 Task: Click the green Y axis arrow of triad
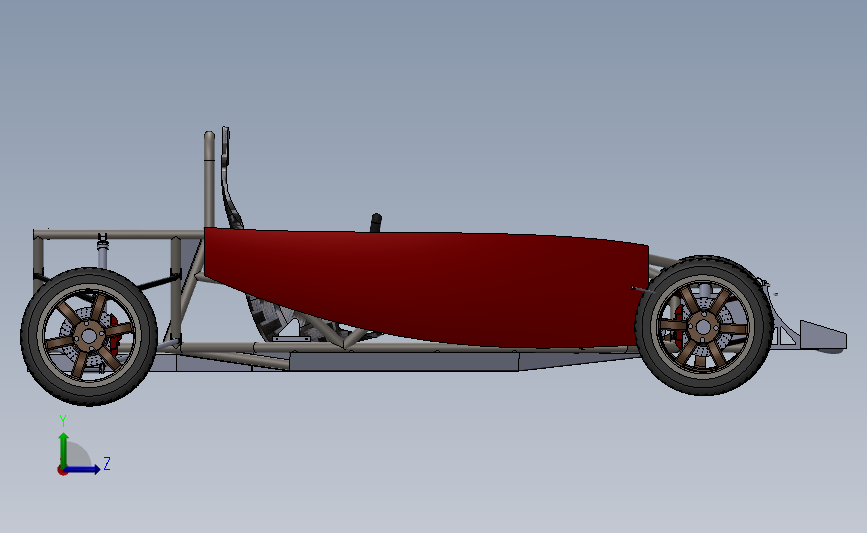point(64,451)
